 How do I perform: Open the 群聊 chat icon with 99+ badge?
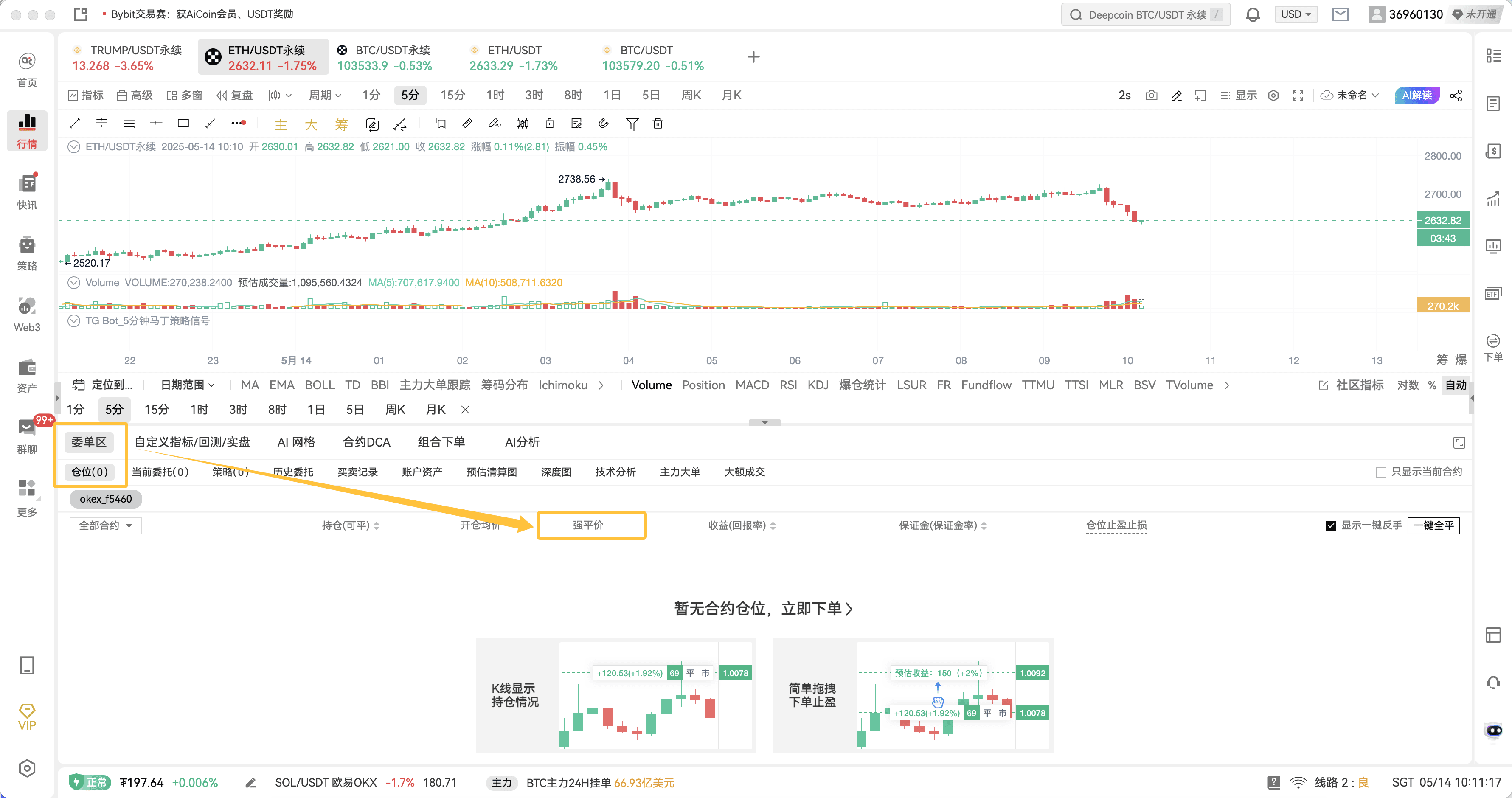[27, 436]
